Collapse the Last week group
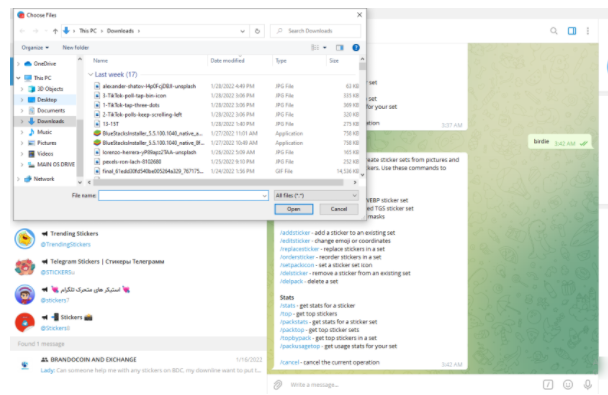This screenshot has height=395, width=608. point(91,74)
